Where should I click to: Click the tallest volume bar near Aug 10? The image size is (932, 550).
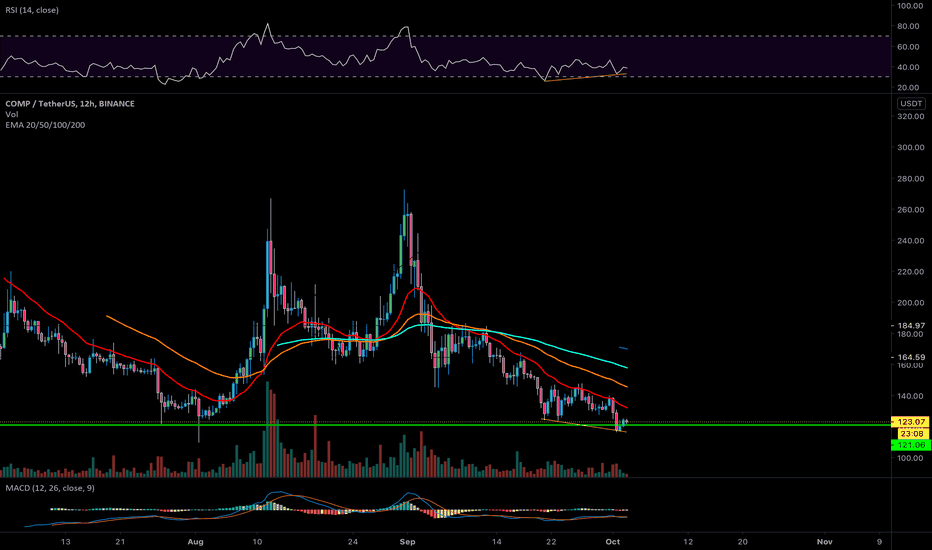[x=267, y=429]
